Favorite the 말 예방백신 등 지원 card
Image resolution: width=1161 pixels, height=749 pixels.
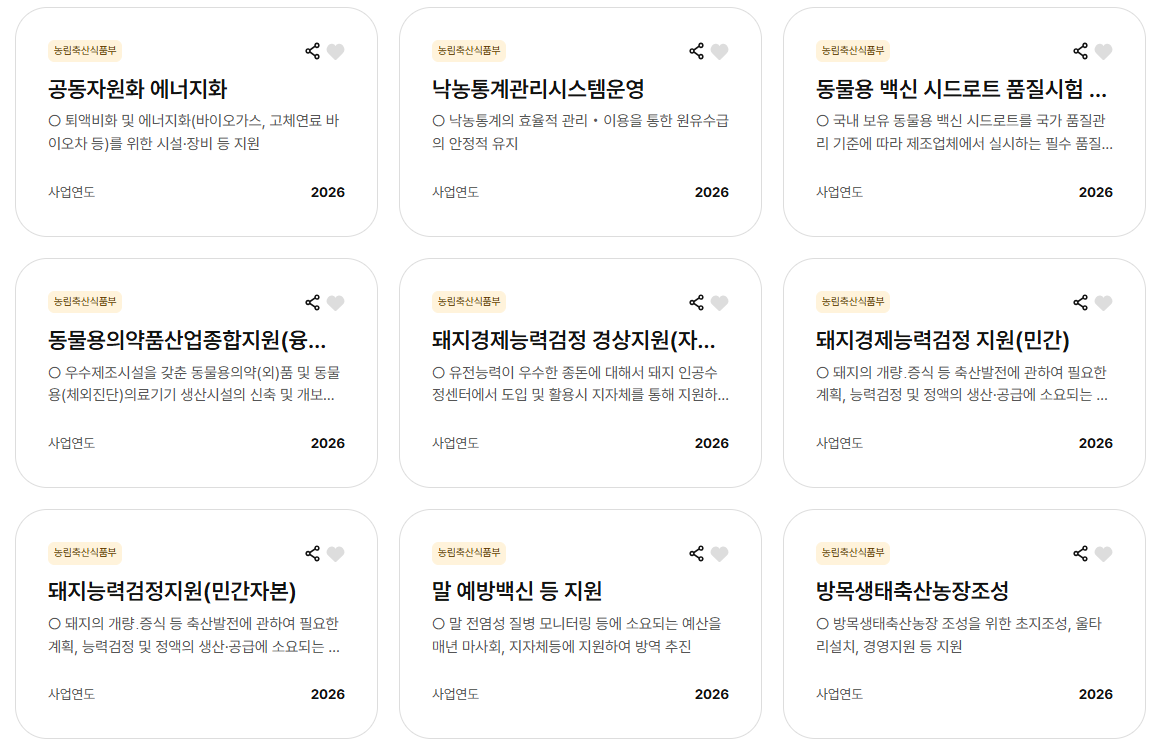(719, 554)
